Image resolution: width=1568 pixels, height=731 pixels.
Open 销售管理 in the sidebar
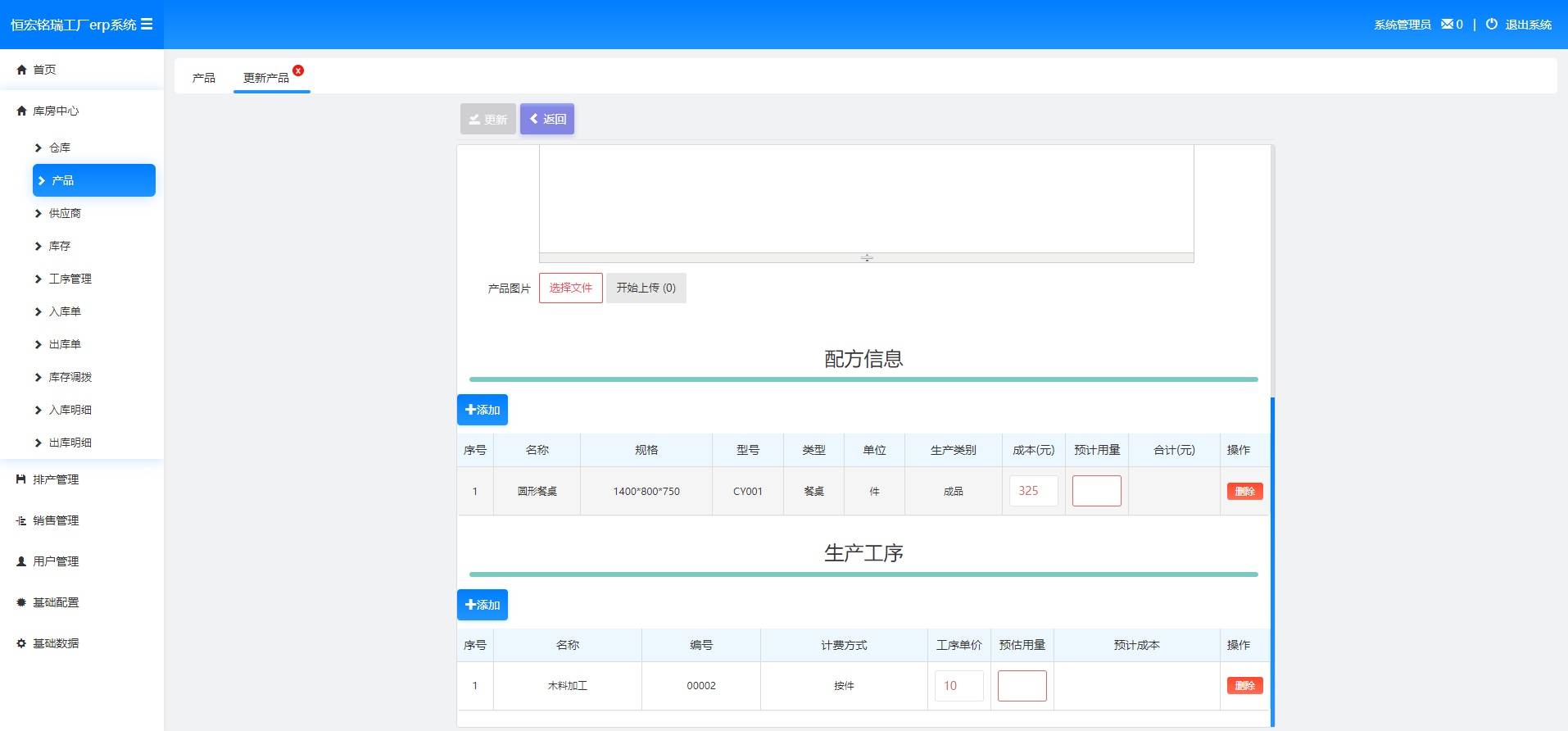56,520
